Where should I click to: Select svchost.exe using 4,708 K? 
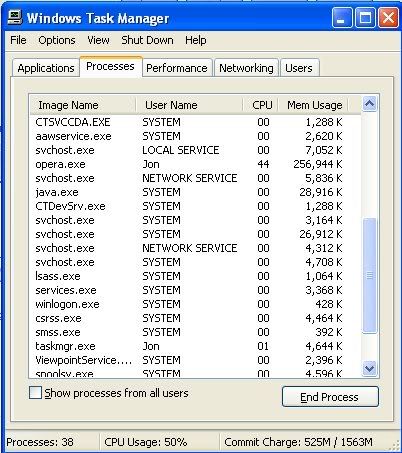point(195,262)
